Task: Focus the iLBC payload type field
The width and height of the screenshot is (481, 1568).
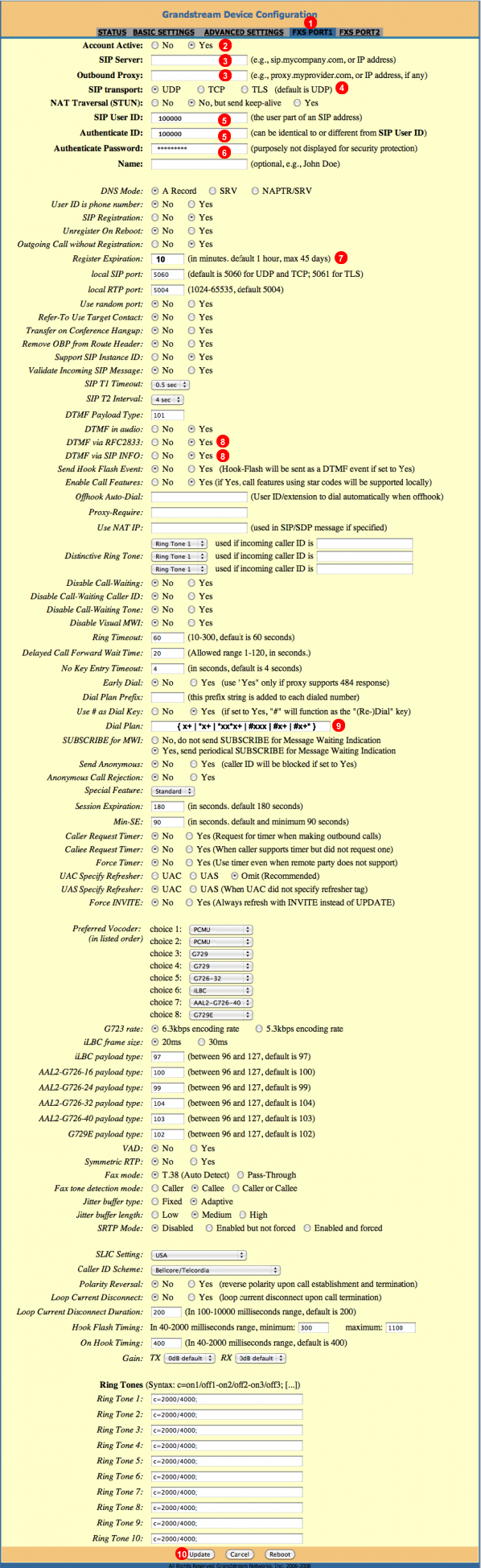Action: coord(167,1057)
